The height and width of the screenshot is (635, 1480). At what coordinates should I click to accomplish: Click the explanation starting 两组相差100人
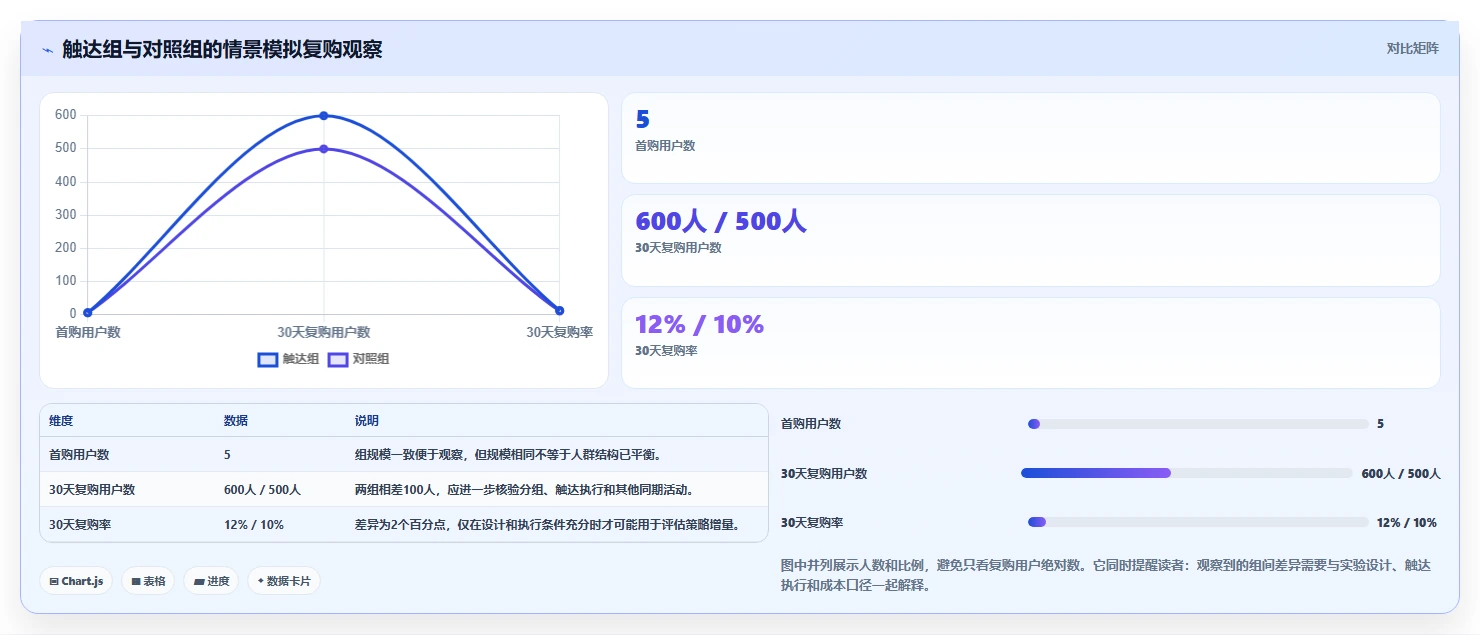524,490
